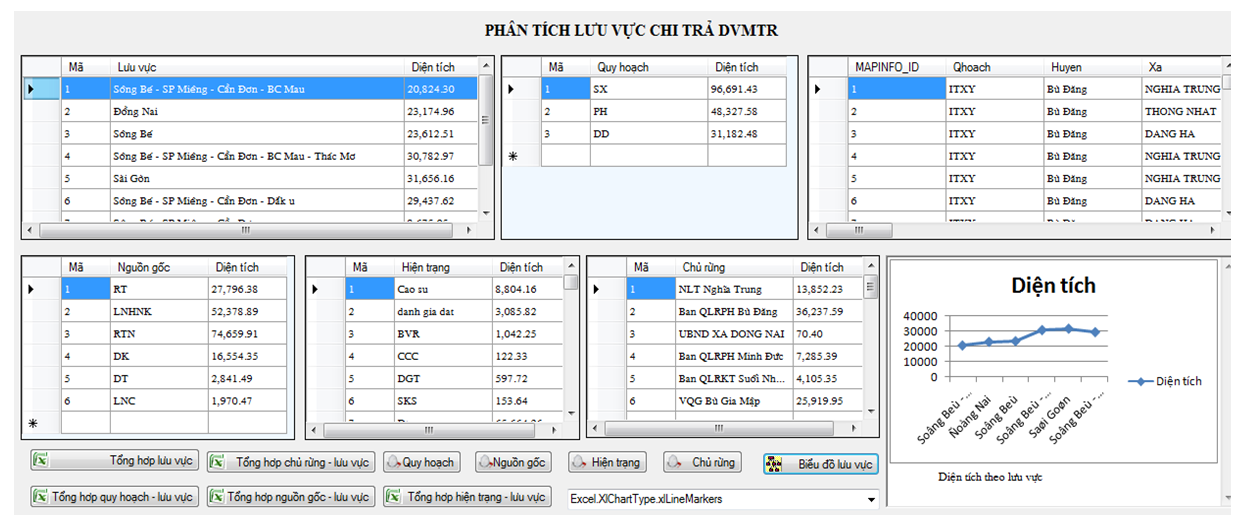Image resolution: width=1246 pixels, height=520 pixels.
Task: Select the Sông Bé - SP Miếng - Cần Đơn - Dầk u row
Action: point(251,201)
